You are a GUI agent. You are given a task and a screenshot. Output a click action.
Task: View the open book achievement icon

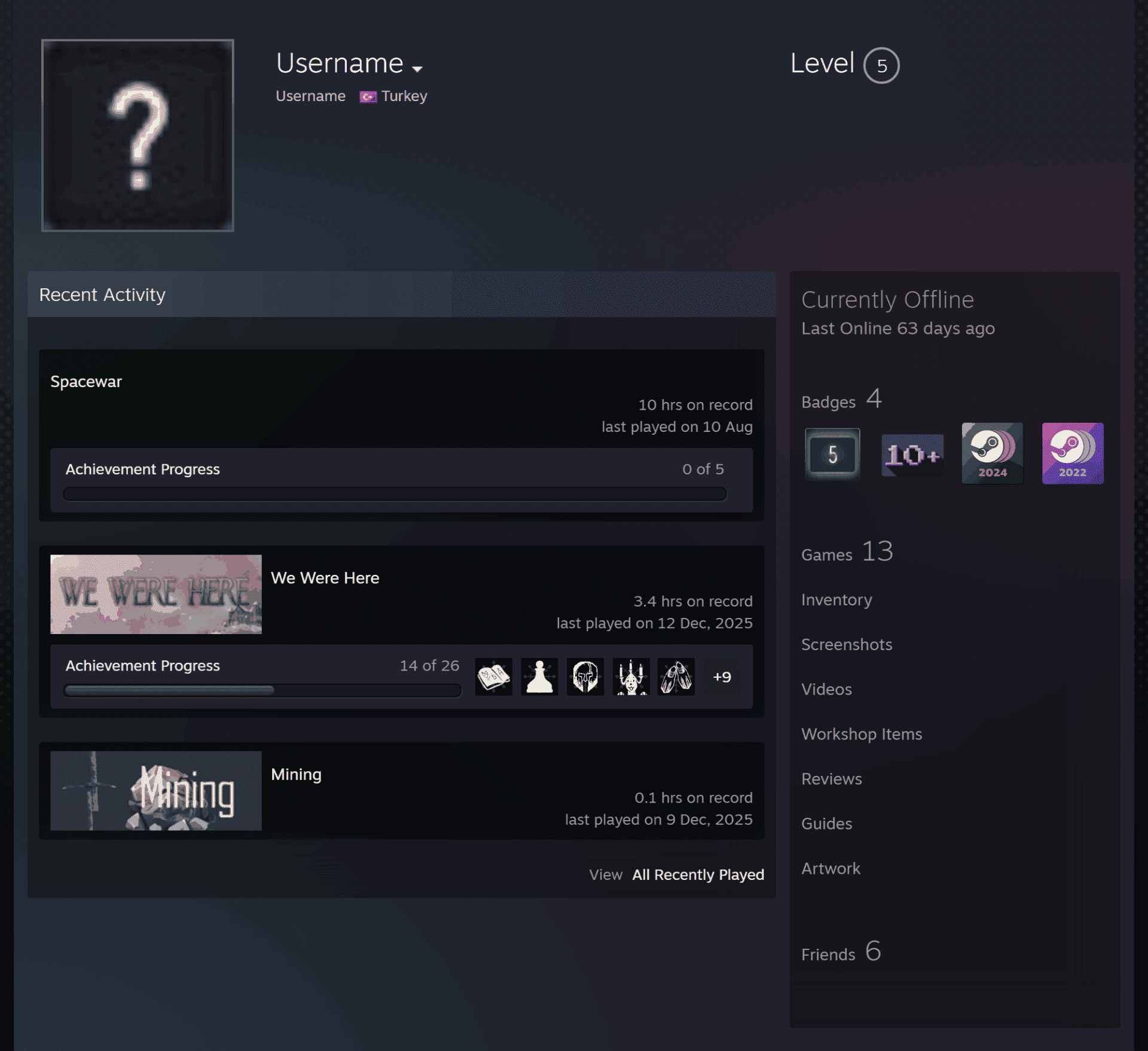pos(493,677)
